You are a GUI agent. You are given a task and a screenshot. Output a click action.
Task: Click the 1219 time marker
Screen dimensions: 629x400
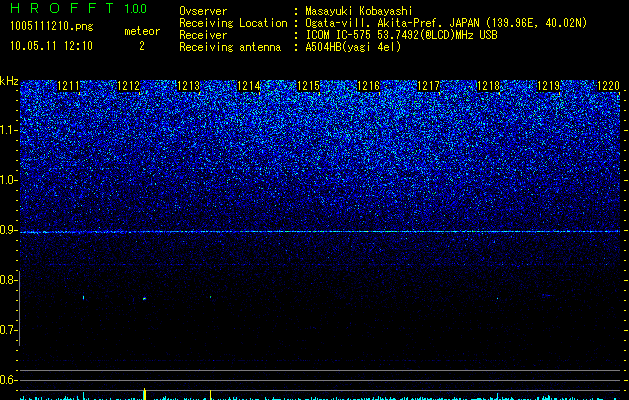548,86
